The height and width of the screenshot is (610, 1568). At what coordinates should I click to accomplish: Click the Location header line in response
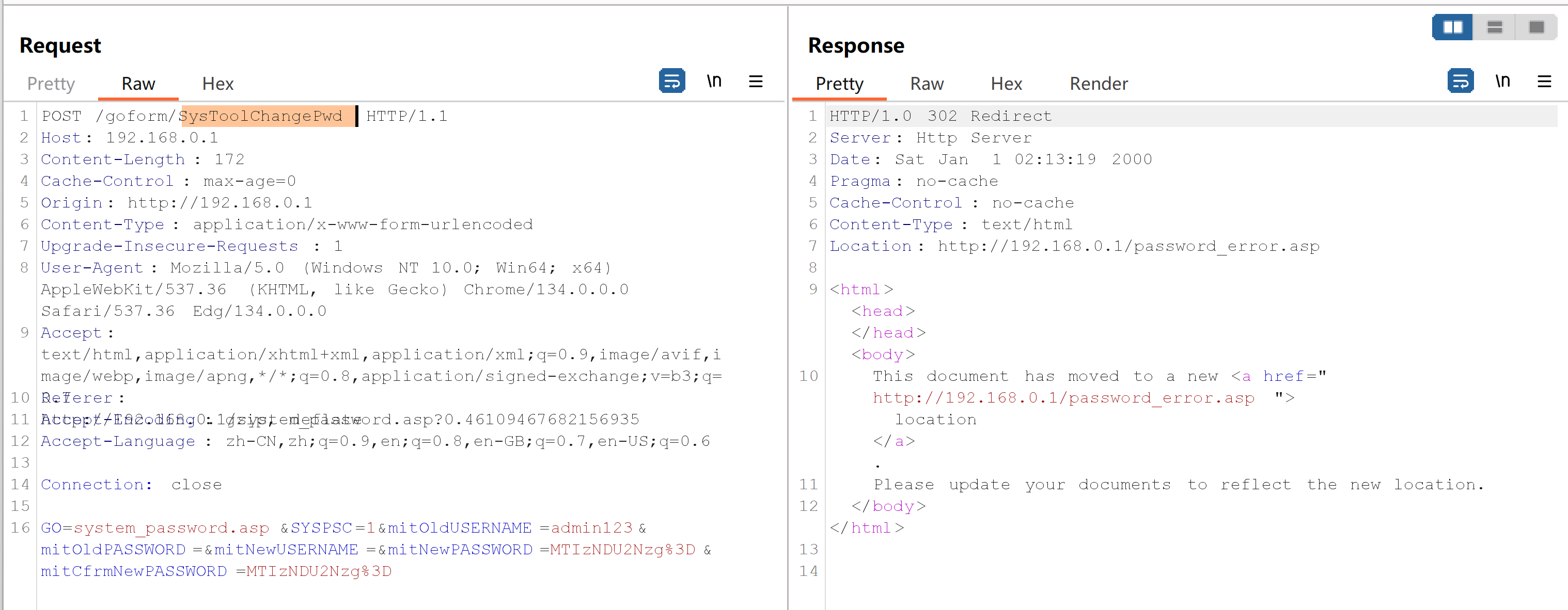click(1074, 246)
